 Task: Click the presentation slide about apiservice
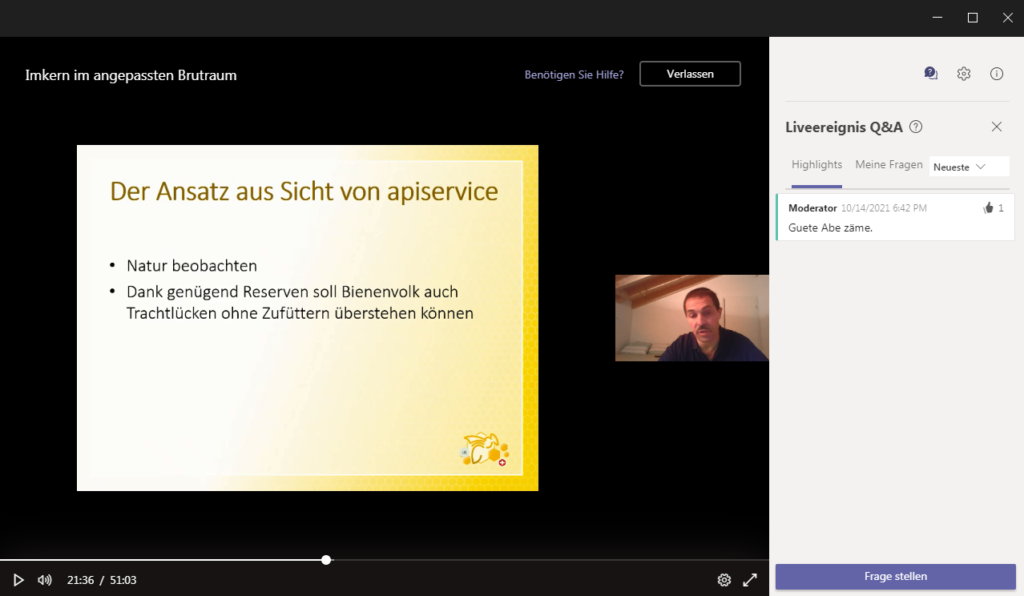tap(308, 318)
